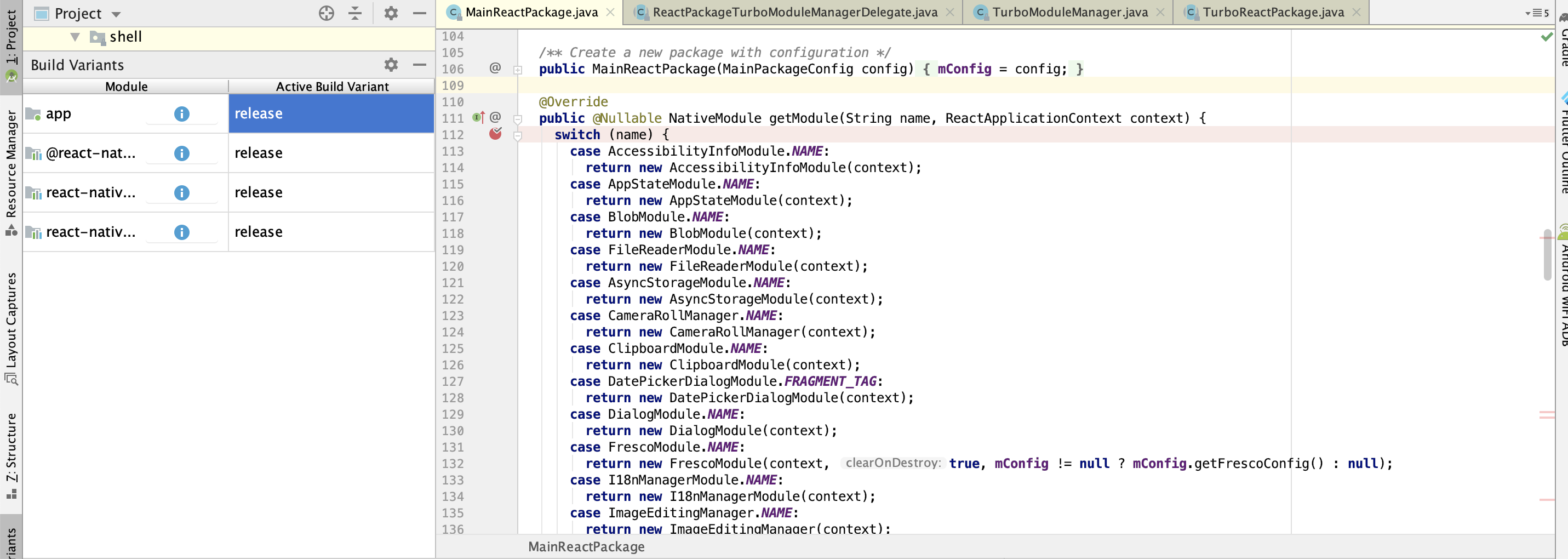Open the Flutter Outline tool window
This screenshot has width=1568, height=559.
point(1563,143)
